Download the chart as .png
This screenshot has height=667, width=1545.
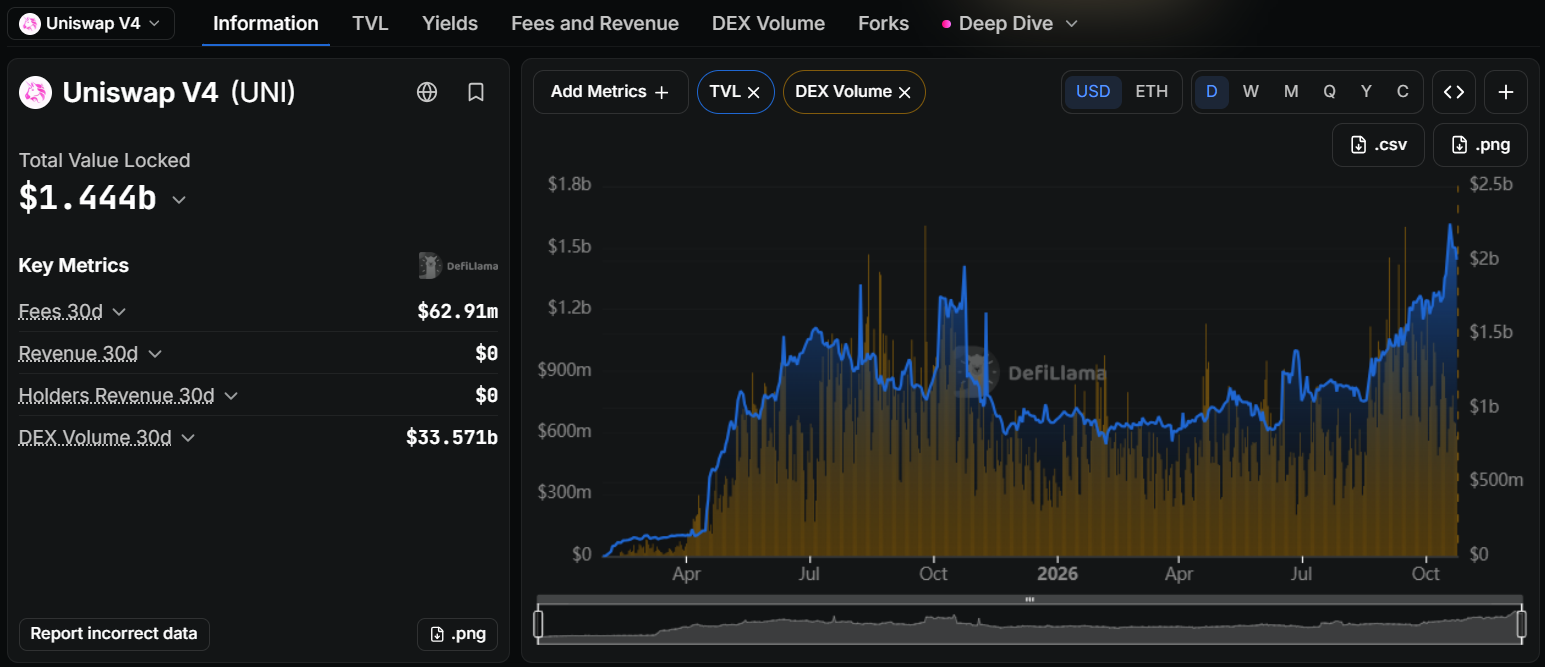(1480, 145)
